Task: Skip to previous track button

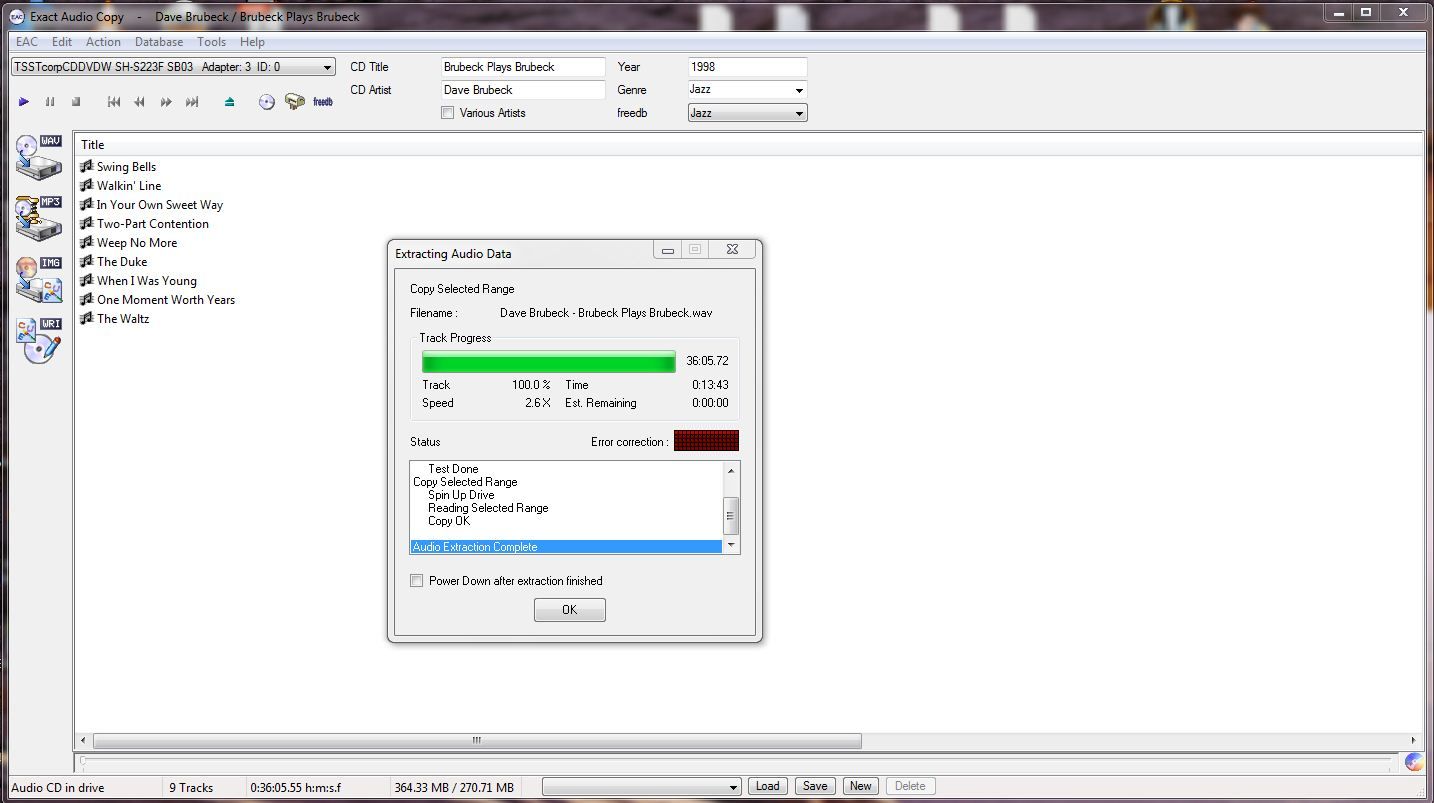Action: 114,102
